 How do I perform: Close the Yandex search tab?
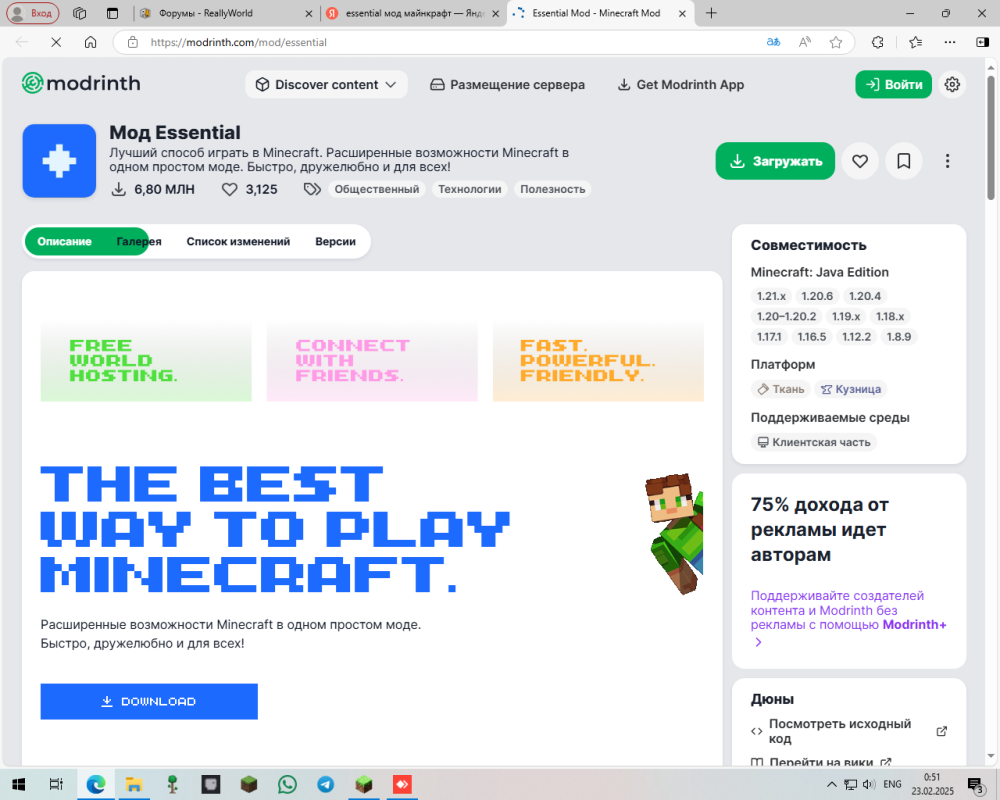496,13
